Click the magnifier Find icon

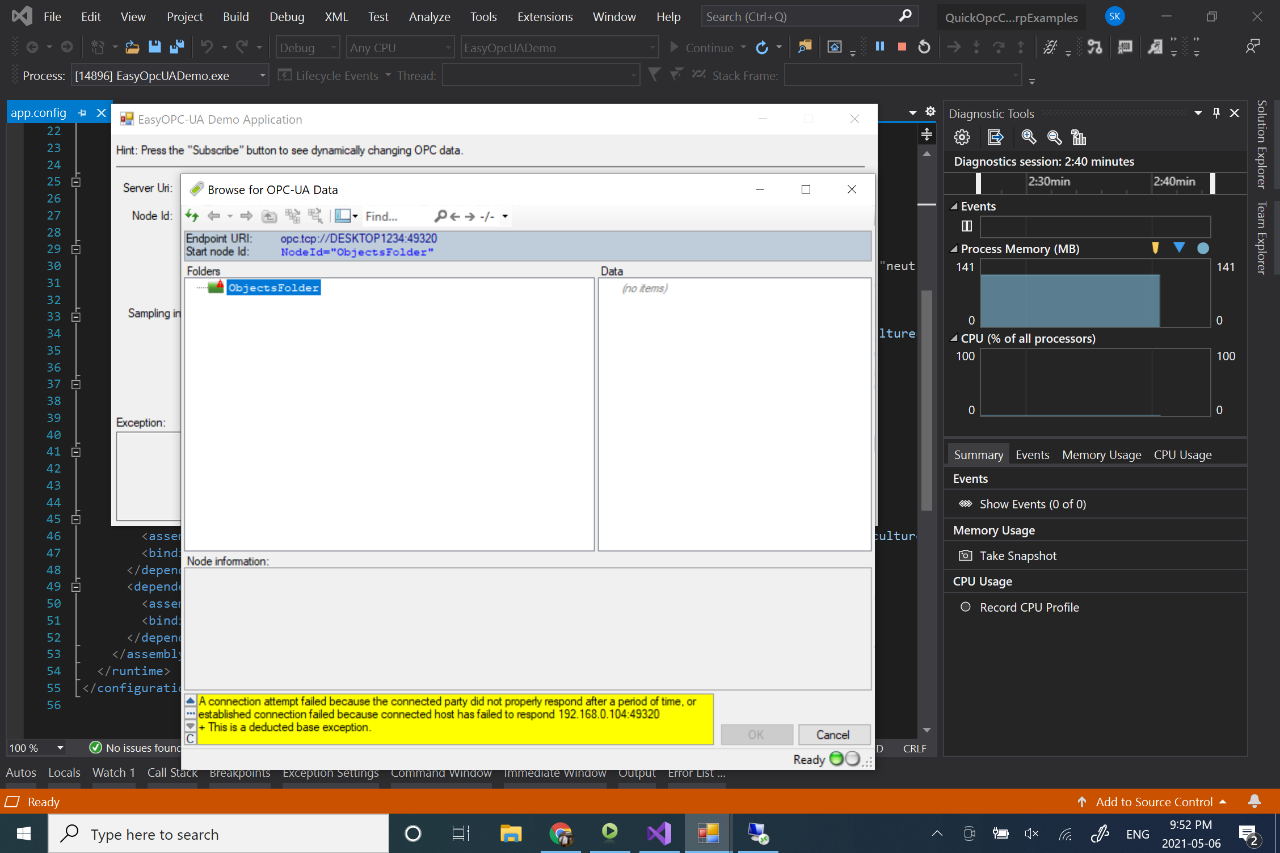440,216
